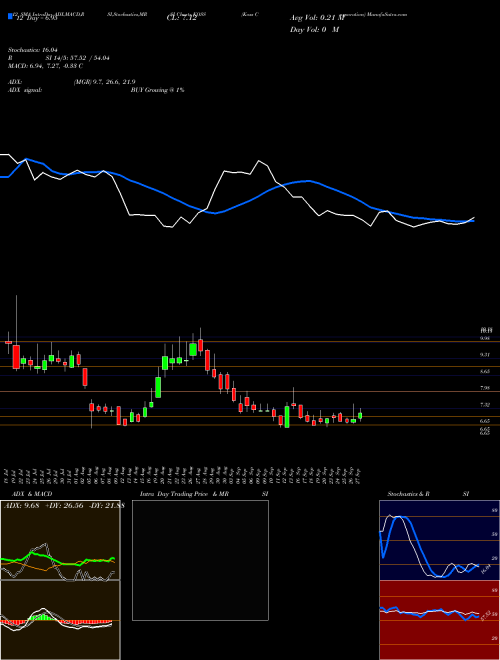Click the red RSI chart panel
Viewport: 500px width, 660px height.
pyautogui.click(x=439, y=620)
